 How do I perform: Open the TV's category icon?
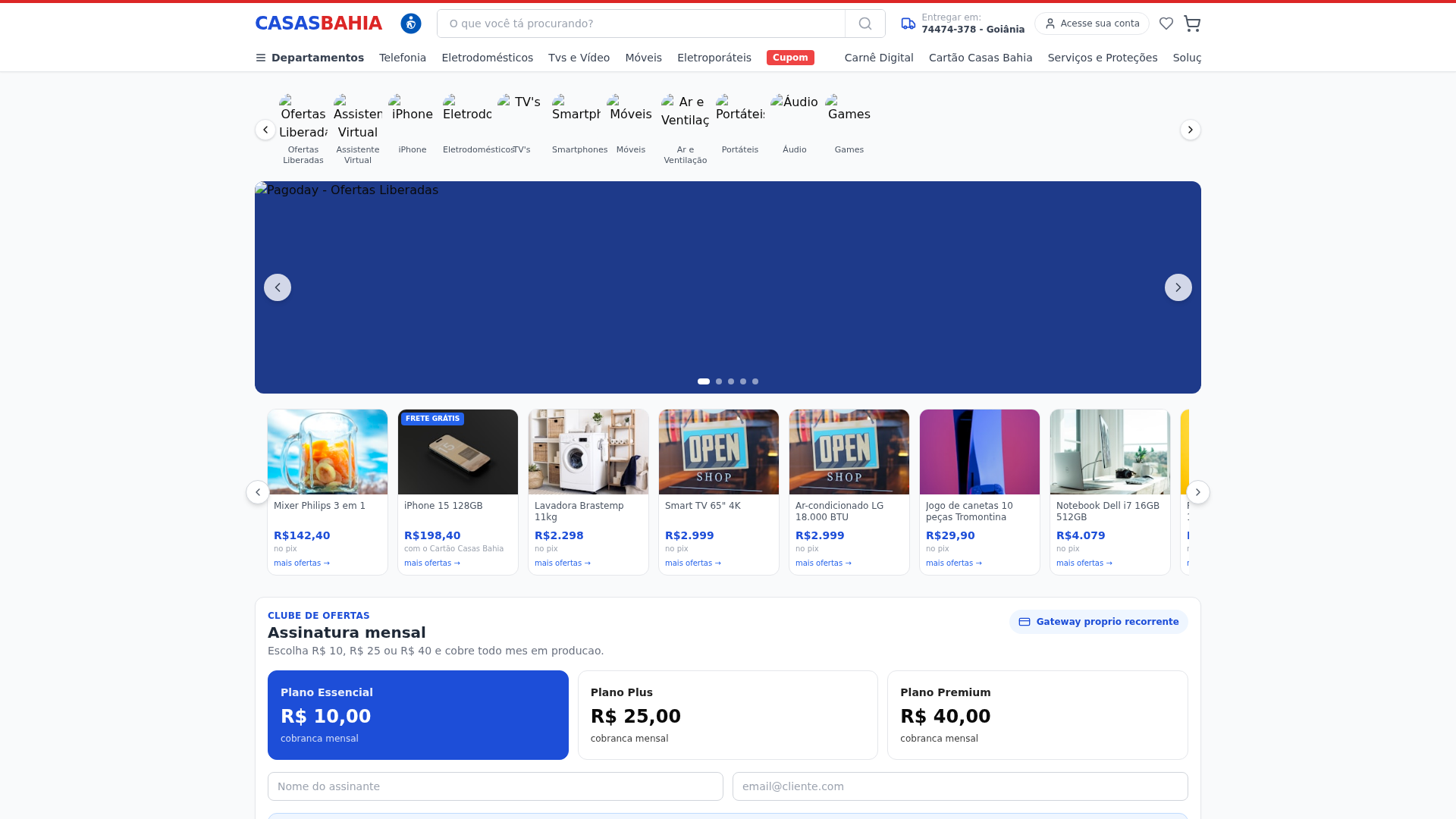(x=522, y=118)
